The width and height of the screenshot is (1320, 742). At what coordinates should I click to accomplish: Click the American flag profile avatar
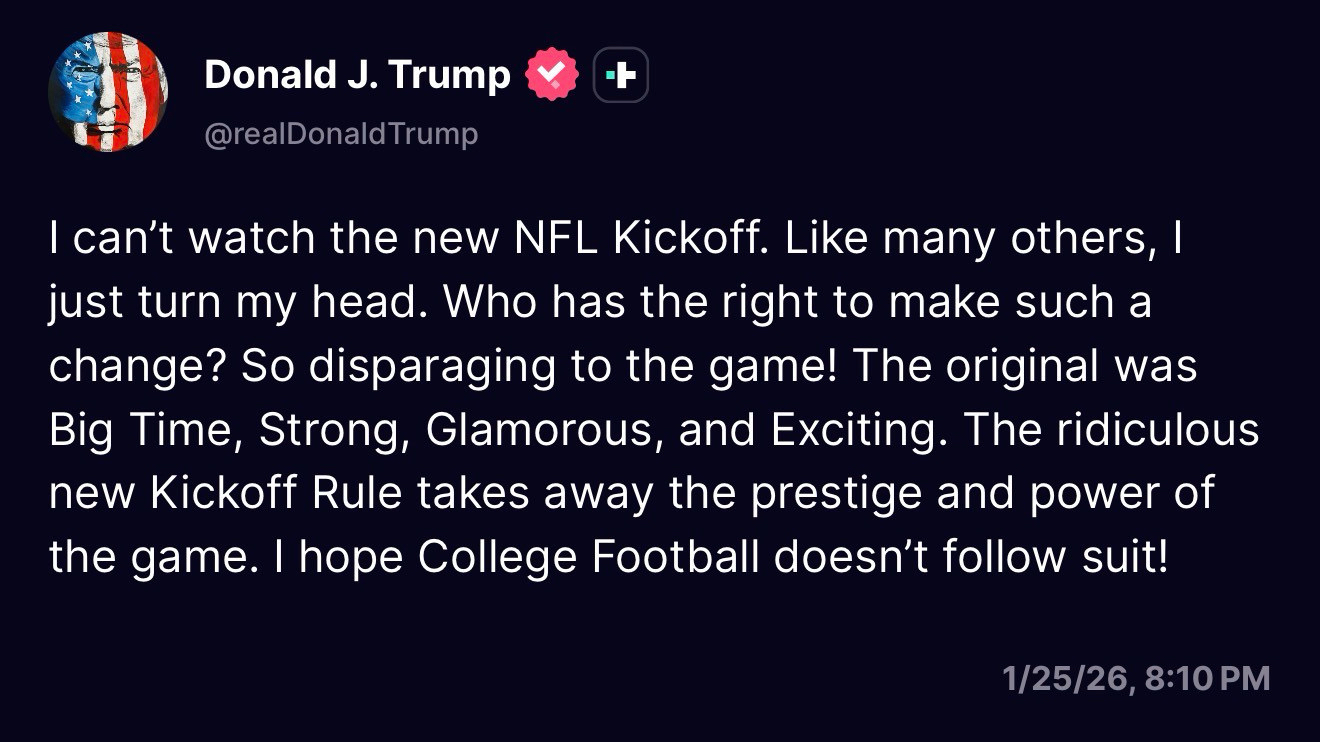(108, 92)
